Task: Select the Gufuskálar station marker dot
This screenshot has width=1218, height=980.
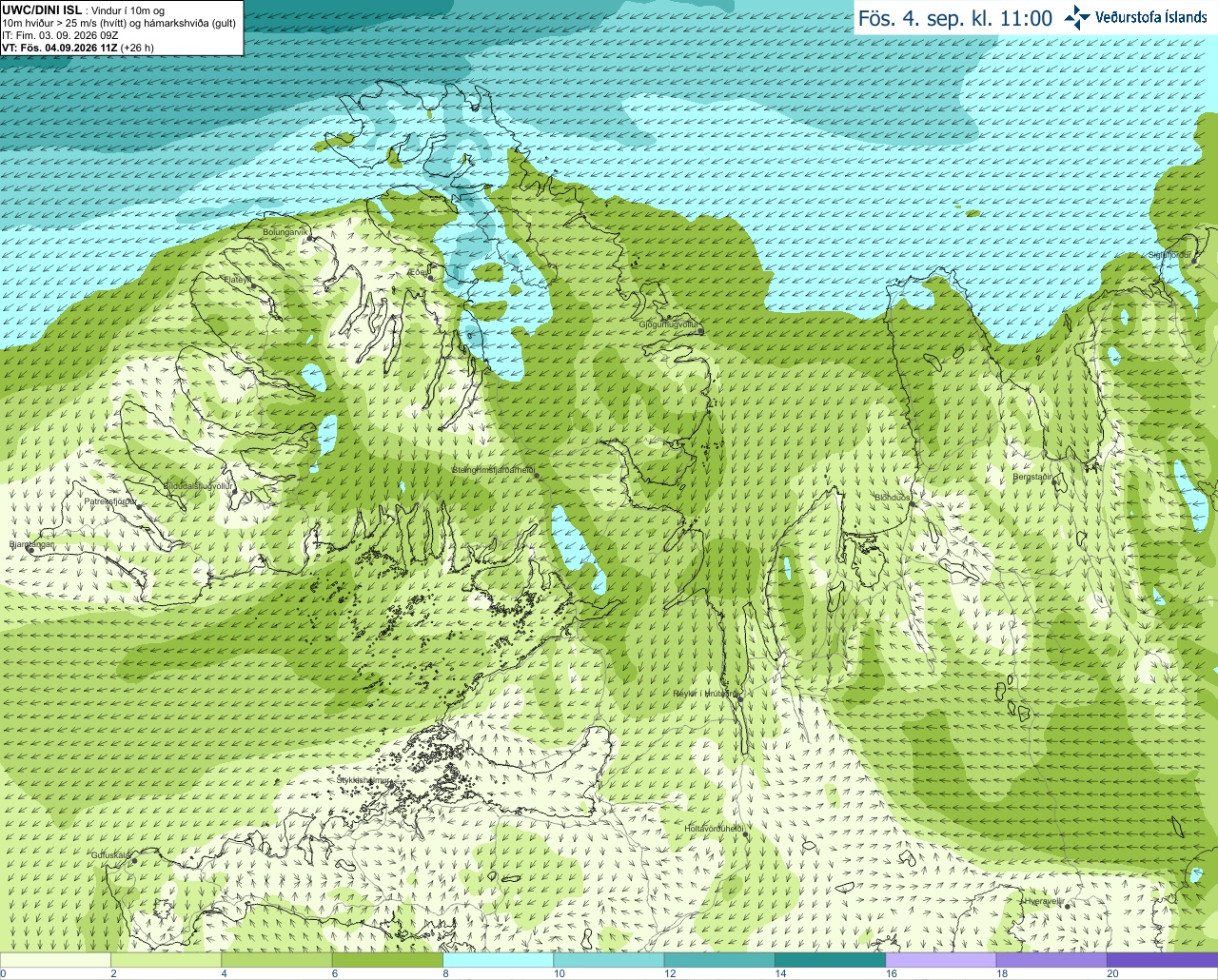Action: [134, 860]
